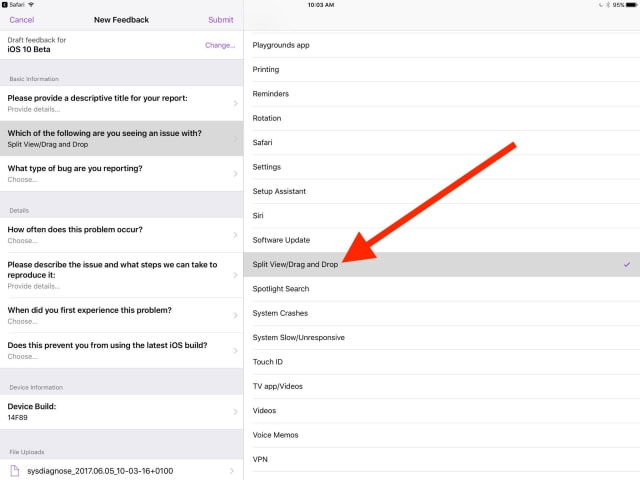Tap the battery indicator in status bar
640x480 pixels.
(631, 5)
